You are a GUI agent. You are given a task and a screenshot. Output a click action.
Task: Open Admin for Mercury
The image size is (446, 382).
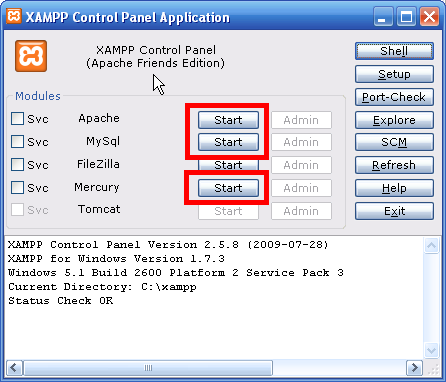[301, 188]
